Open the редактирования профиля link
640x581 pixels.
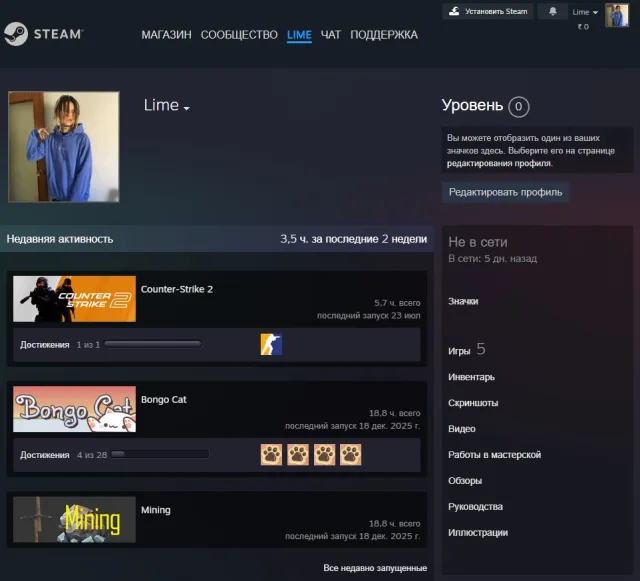(x=500, y=163)
